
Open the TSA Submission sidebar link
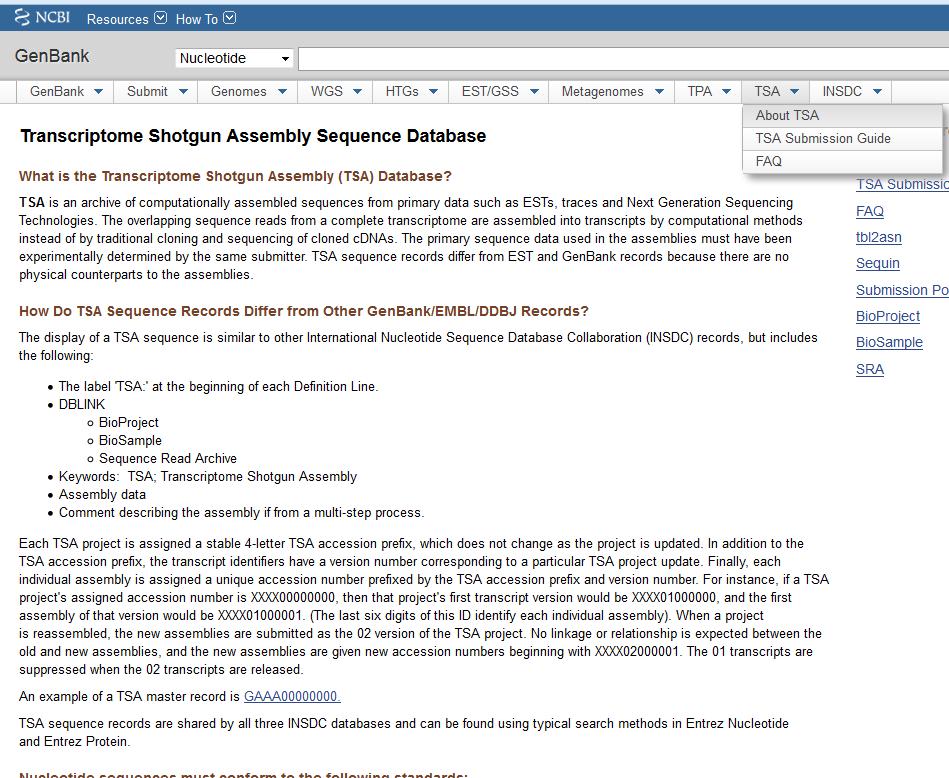point(902,185)
